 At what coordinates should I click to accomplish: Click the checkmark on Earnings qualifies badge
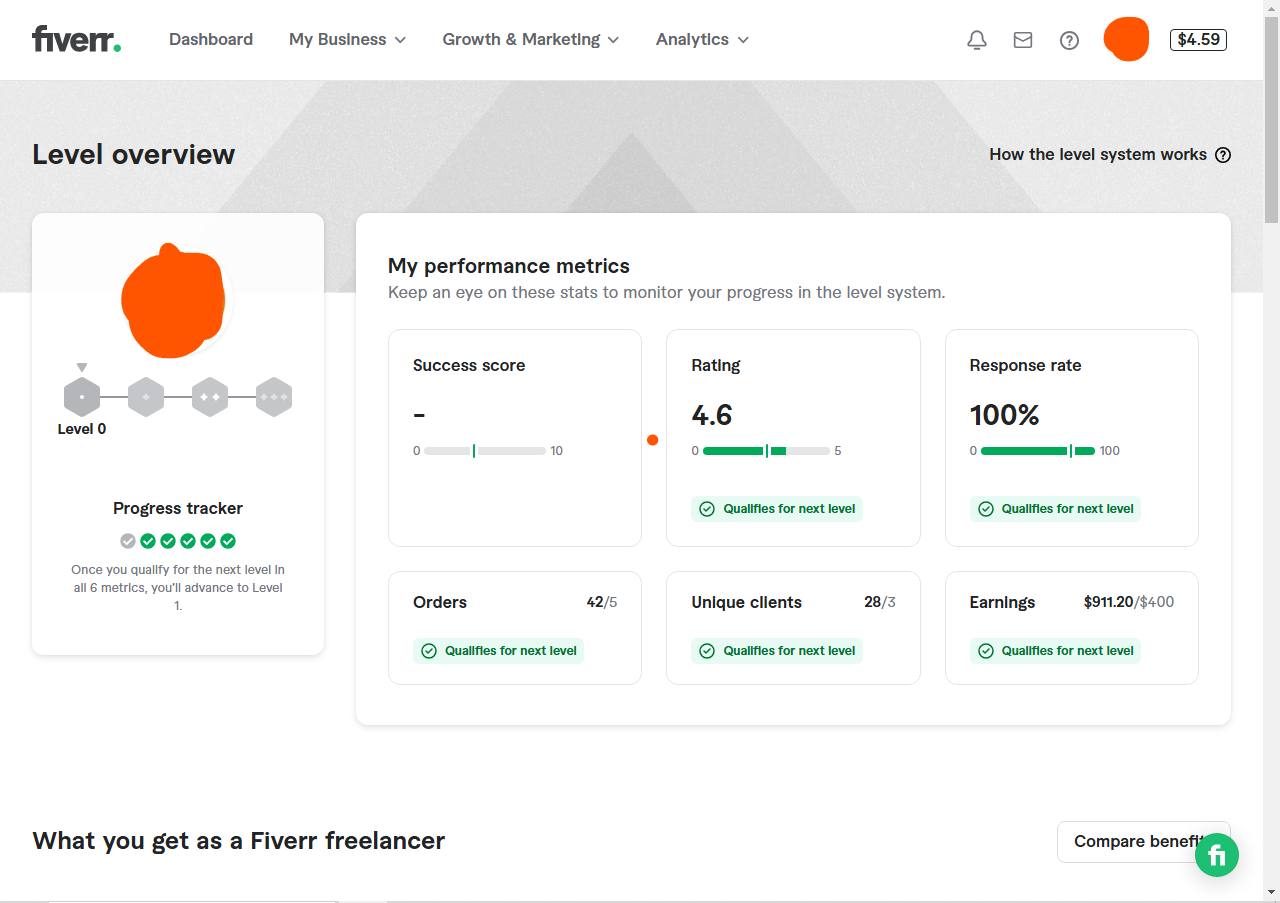click(986, 651)
